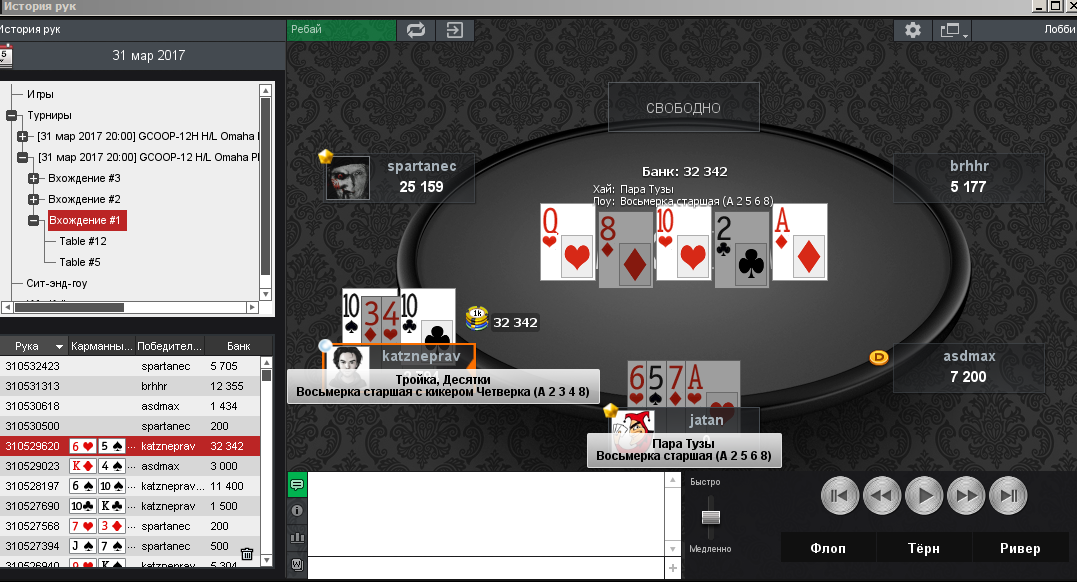Open the settings gear icon

[912, 30]
